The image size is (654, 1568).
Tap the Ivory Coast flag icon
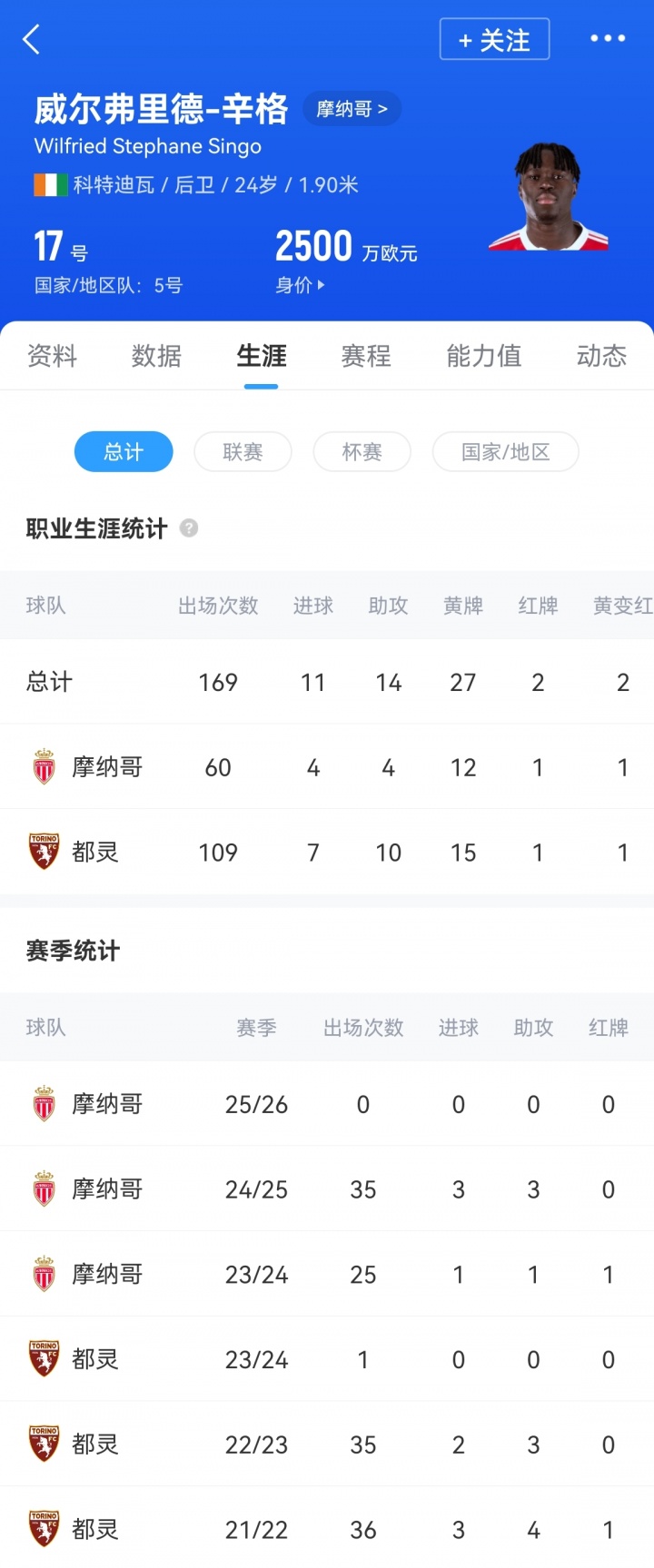[51, 185]
